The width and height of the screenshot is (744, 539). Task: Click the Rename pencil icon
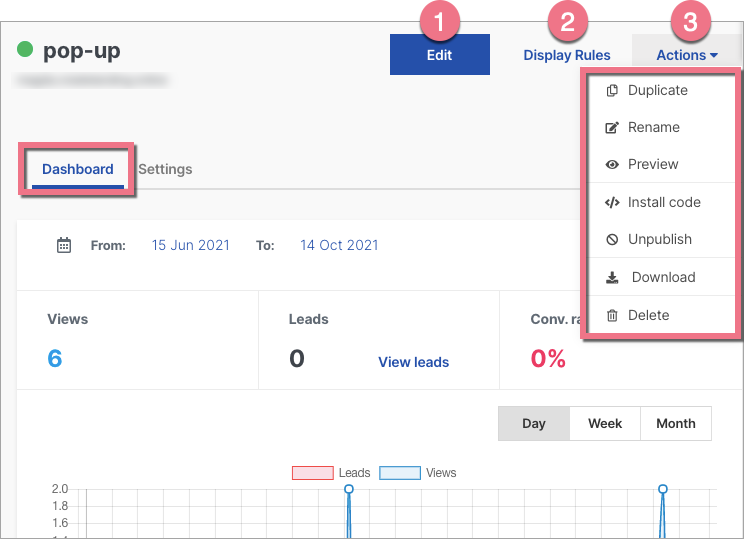click(x=612, y=127)
